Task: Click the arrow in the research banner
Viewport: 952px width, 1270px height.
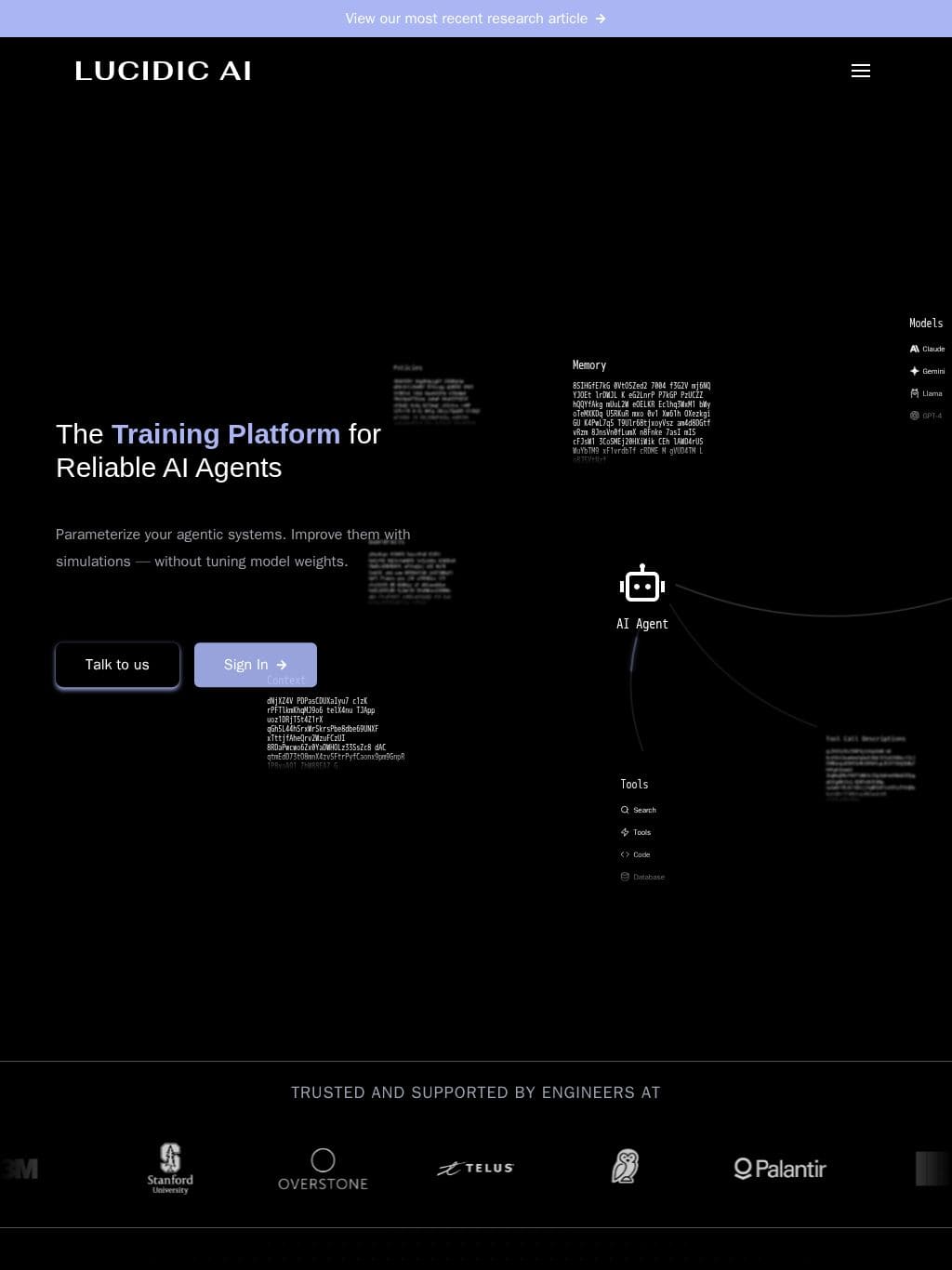Action: pyautogui.click(x=601, y=19)
